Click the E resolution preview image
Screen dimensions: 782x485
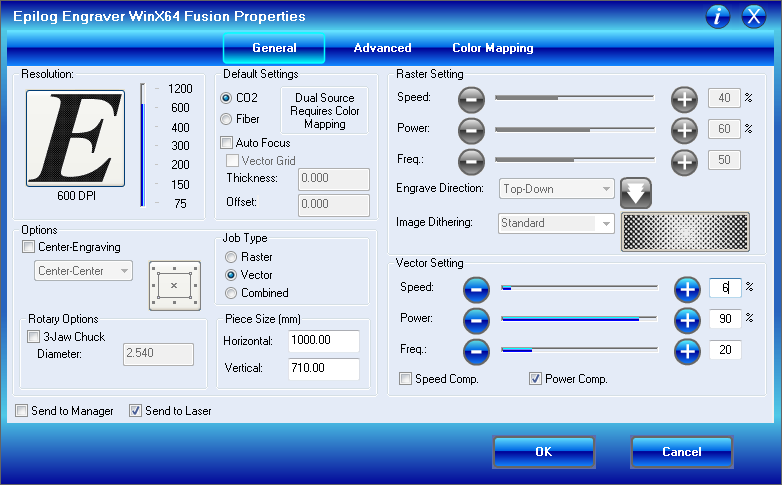click(x=75, y=138)
